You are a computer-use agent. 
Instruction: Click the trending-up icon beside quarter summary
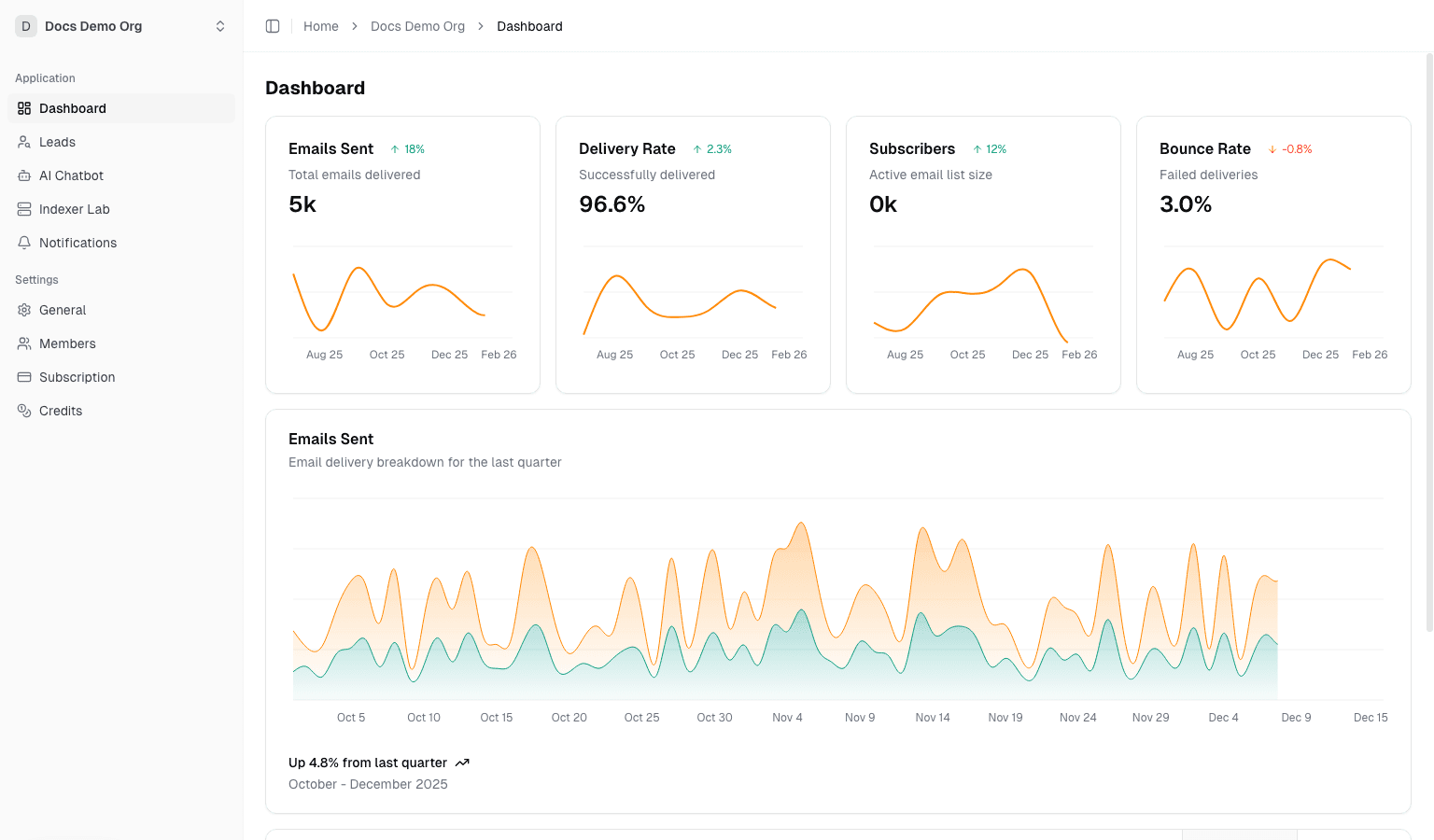(x=462, y=763)
